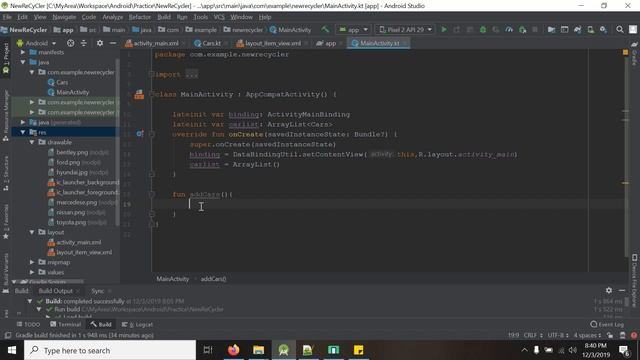Expand the values folder
Viewport: 640px width, 360px height.
coord(32,272)
